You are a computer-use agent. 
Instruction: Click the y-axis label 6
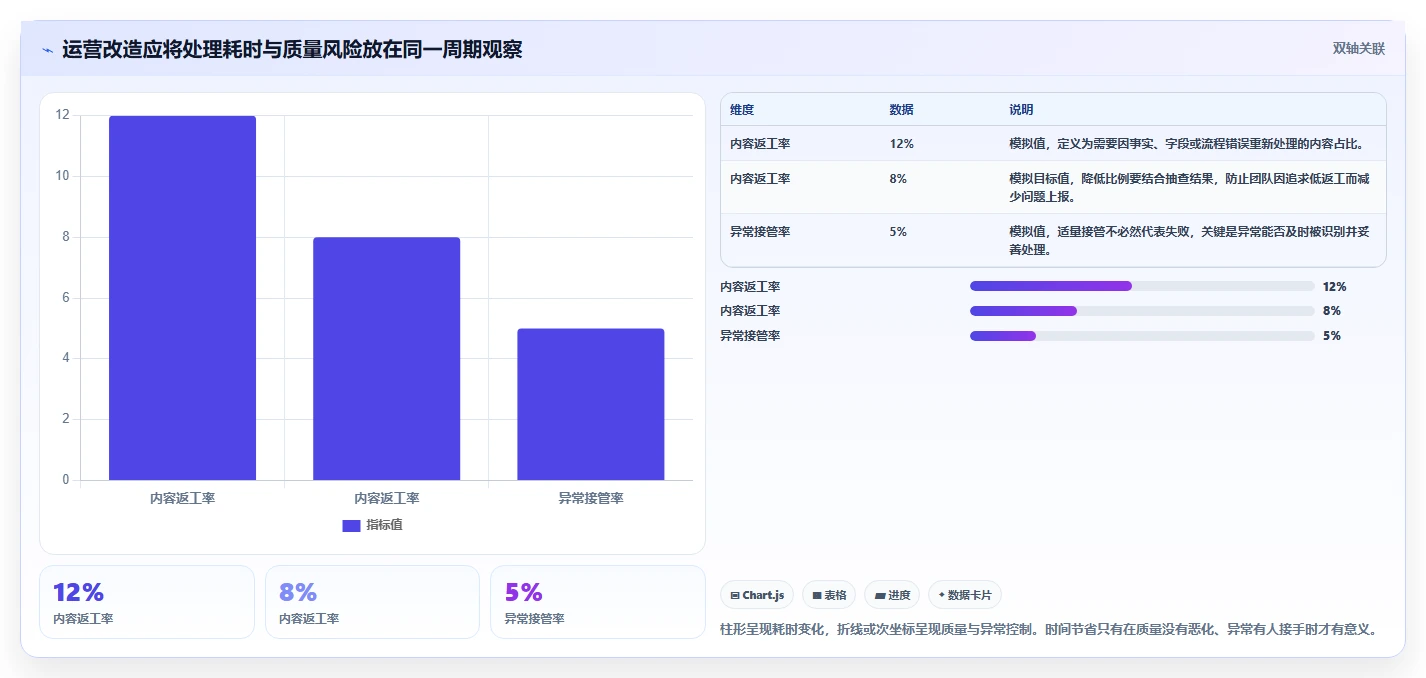pos(66,298)
